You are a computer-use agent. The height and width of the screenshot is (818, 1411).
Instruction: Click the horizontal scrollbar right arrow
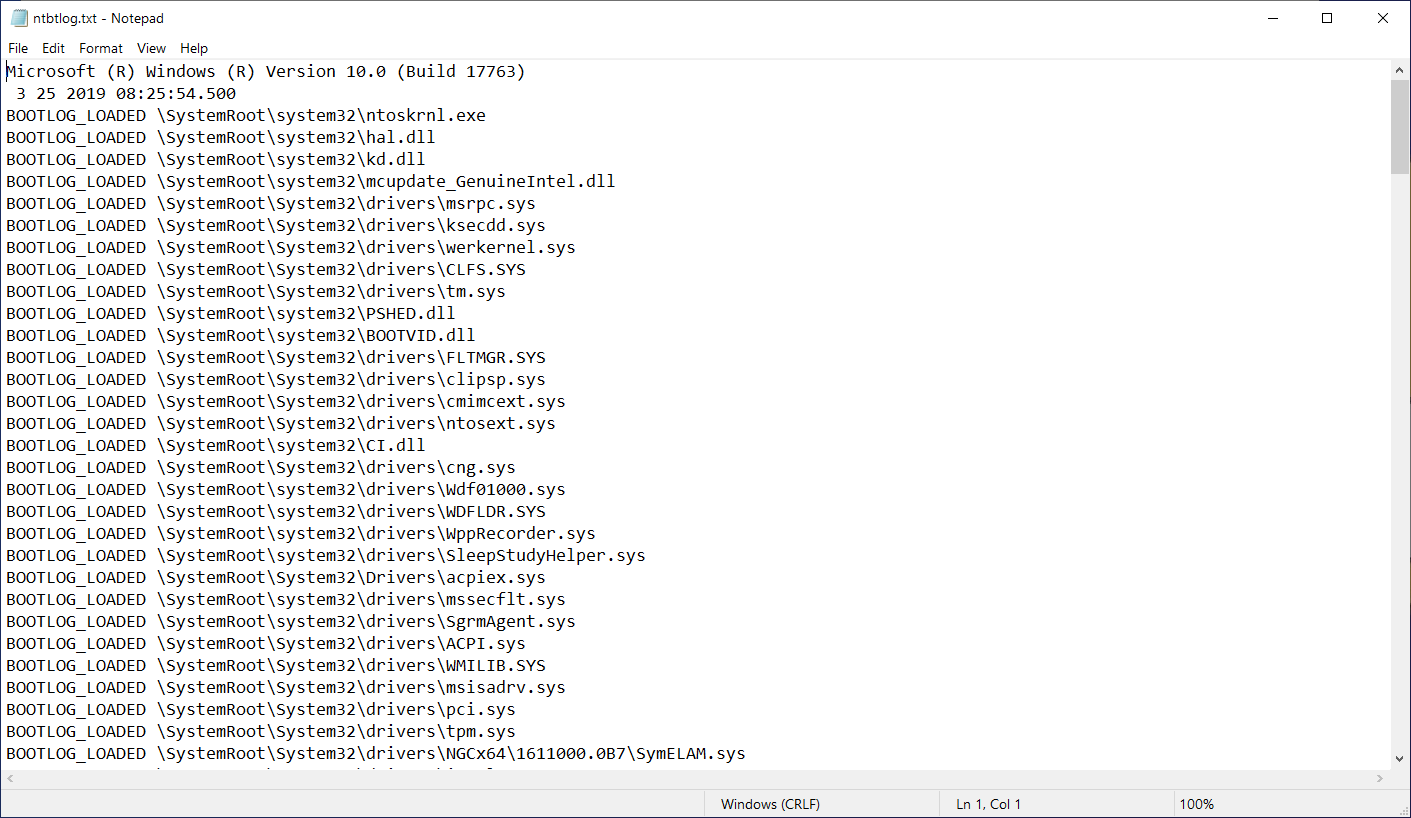pos(1381,778)
